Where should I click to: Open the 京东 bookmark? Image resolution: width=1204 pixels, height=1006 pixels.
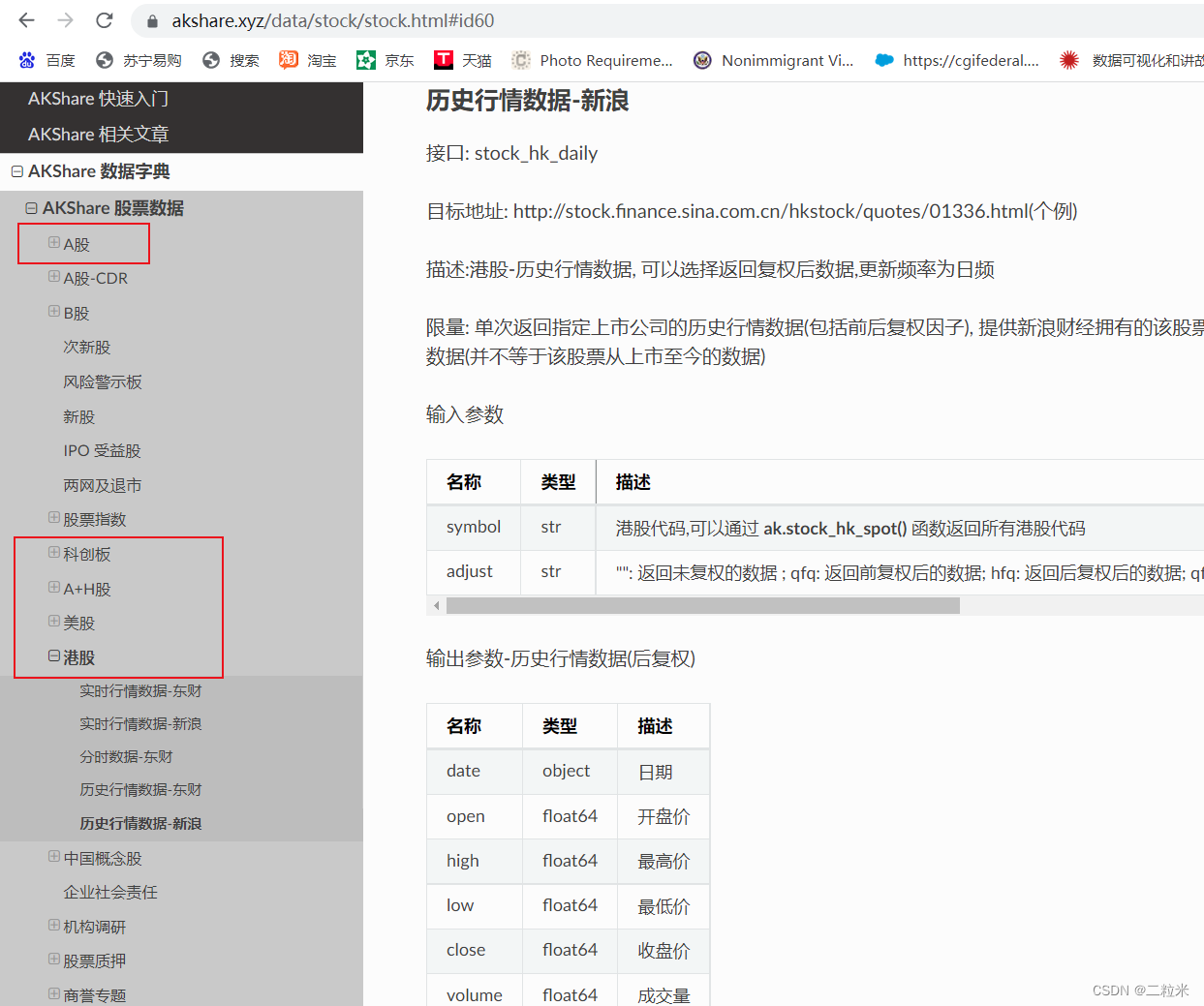pyautogui.click(x=385, y=60)
